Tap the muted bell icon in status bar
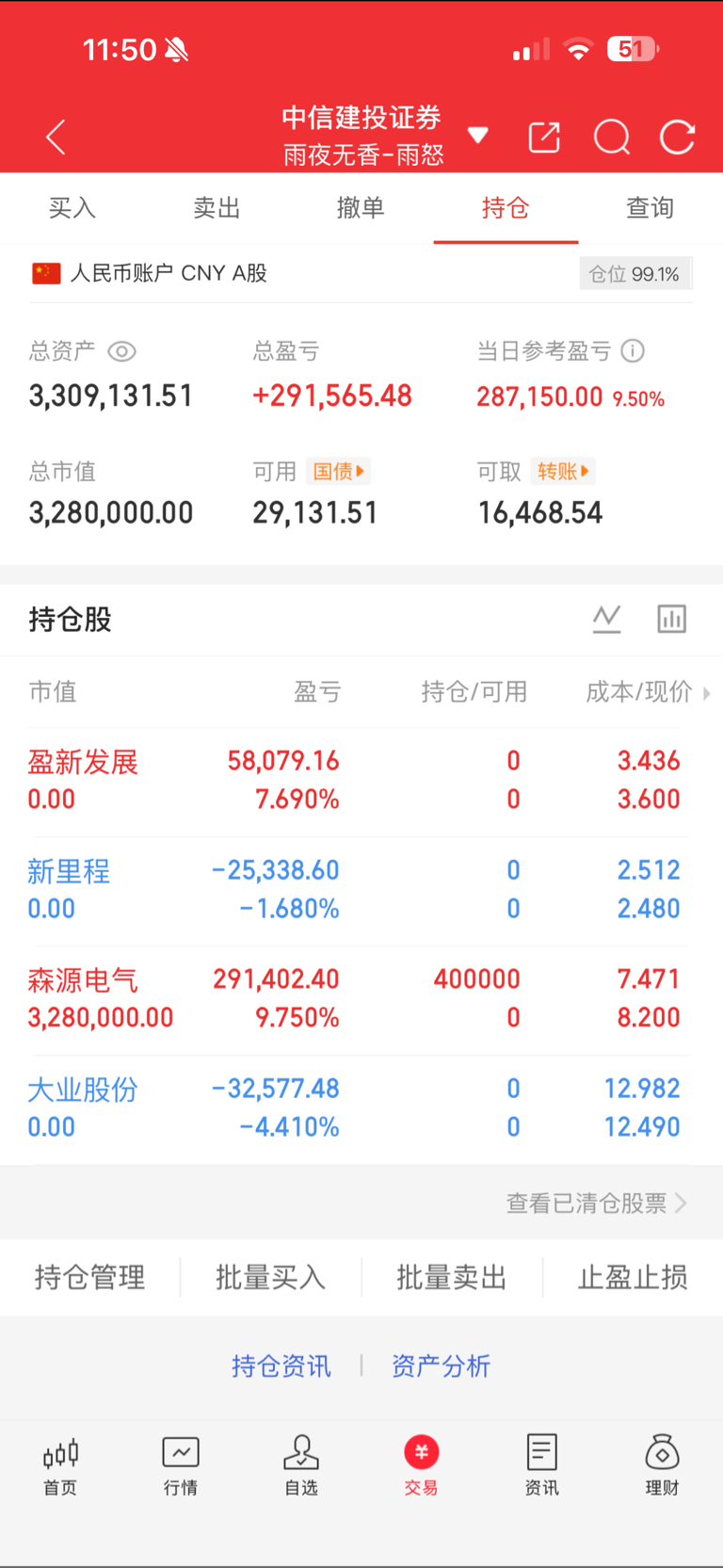Screen dimensions: 723x1568 click(176, 50)
